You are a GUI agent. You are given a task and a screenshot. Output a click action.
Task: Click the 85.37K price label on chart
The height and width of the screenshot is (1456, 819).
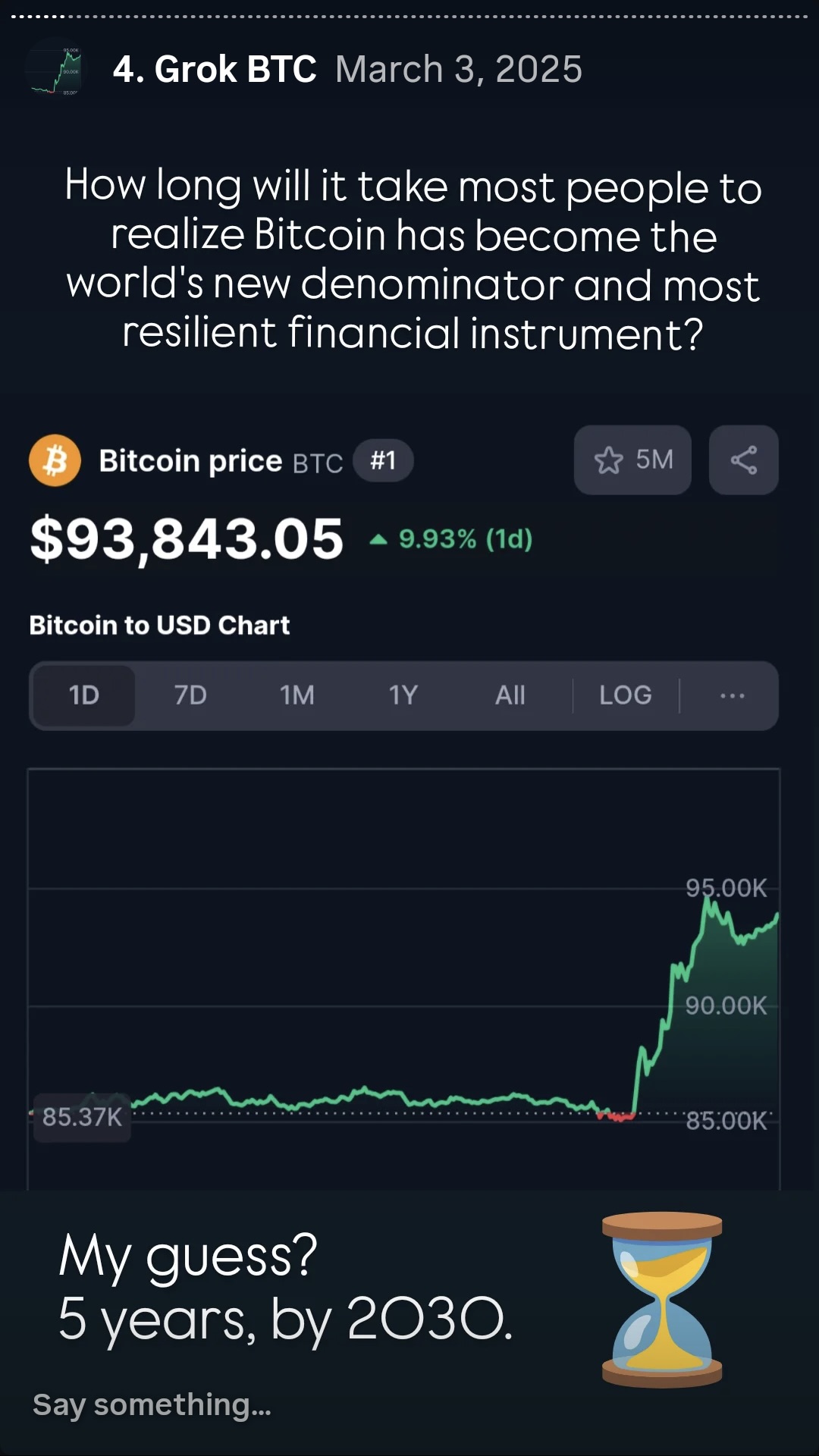click(x=82, y=1117)
